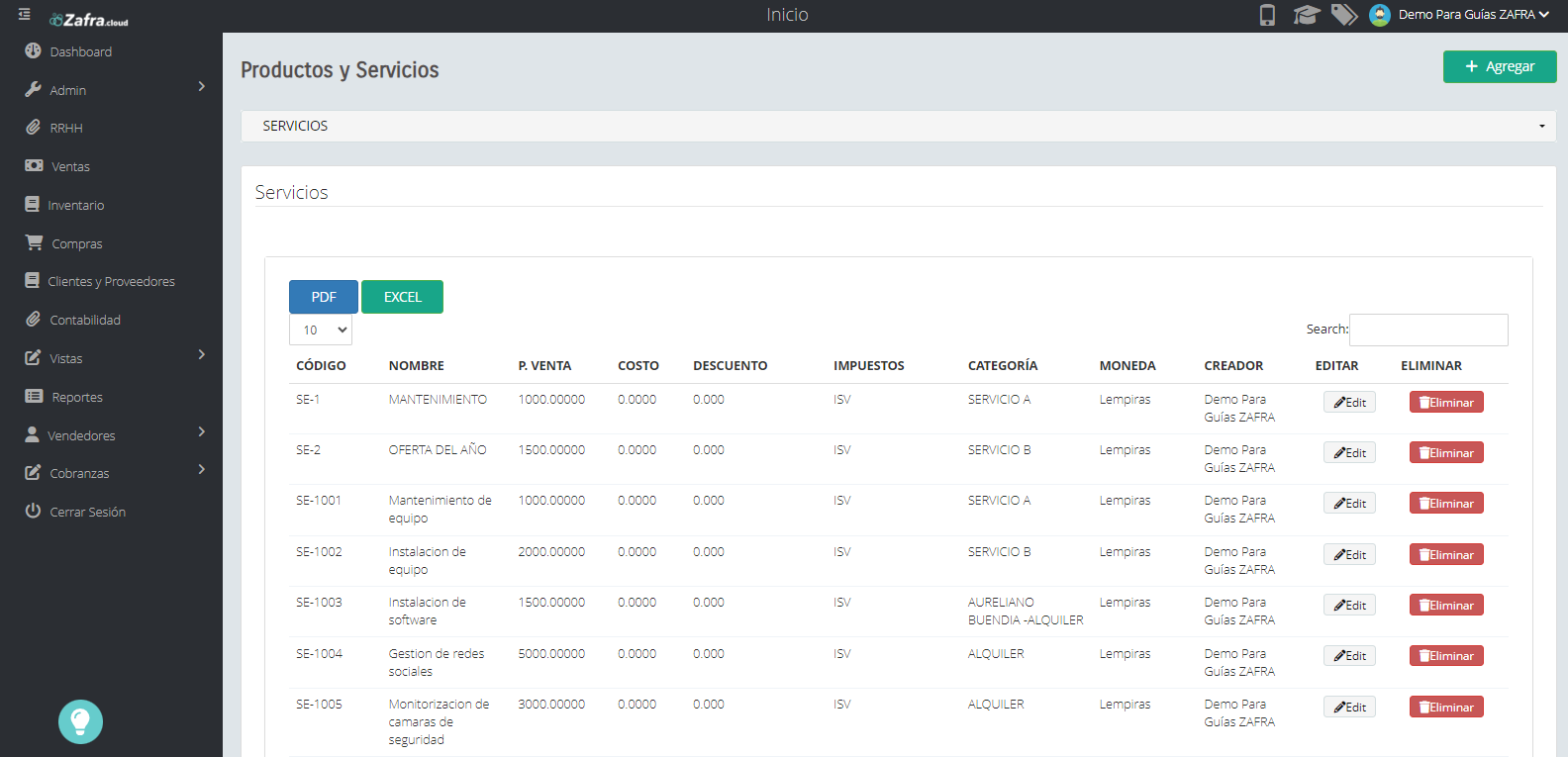The width and height of the screenshot is (1568, 757).
Task: Expand the Vendedores submenu arrow
Action: pos(201,432)
